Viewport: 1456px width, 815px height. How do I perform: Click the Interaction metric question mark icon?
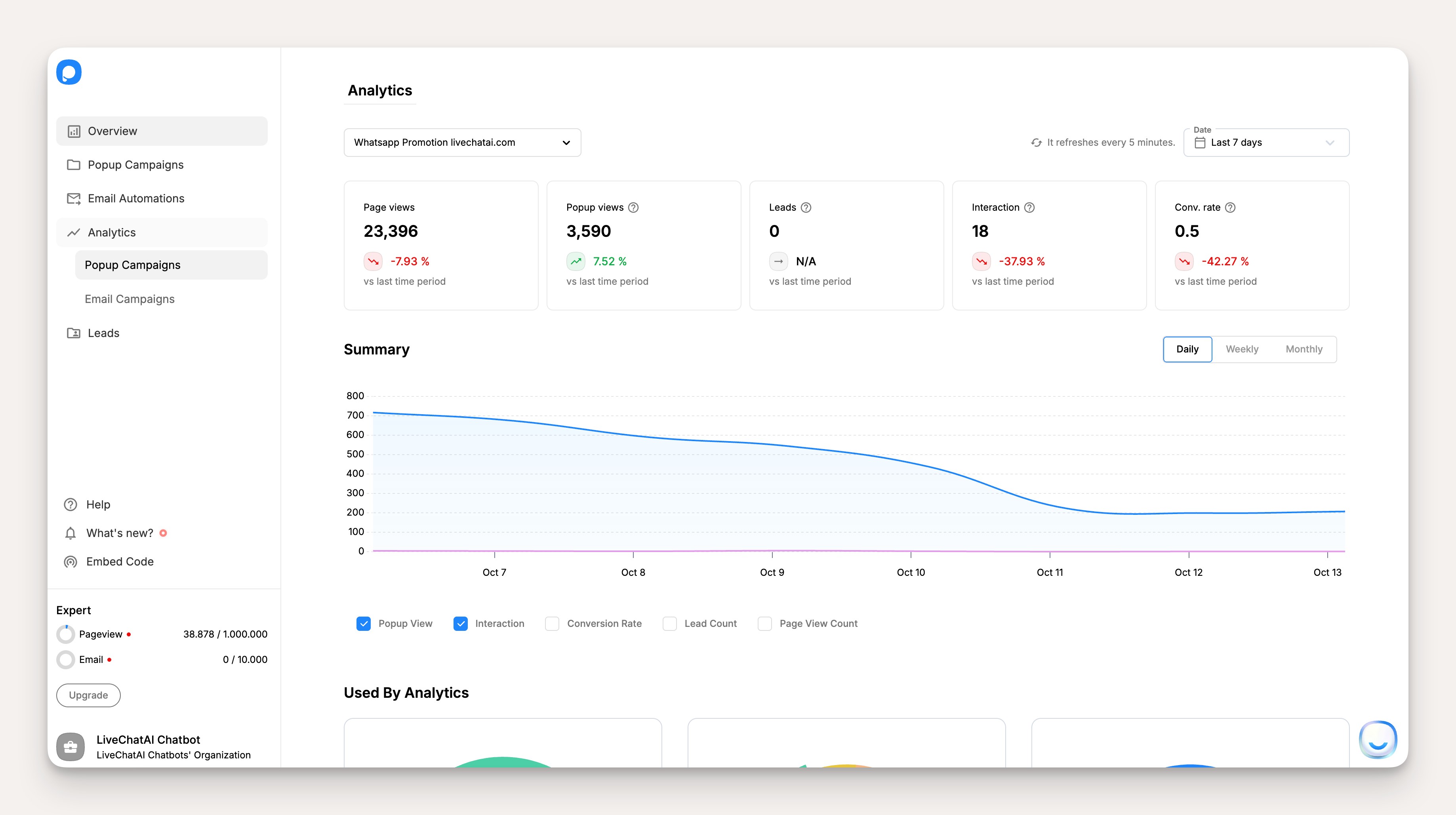pyautogui.click(x=1030, y=208)
